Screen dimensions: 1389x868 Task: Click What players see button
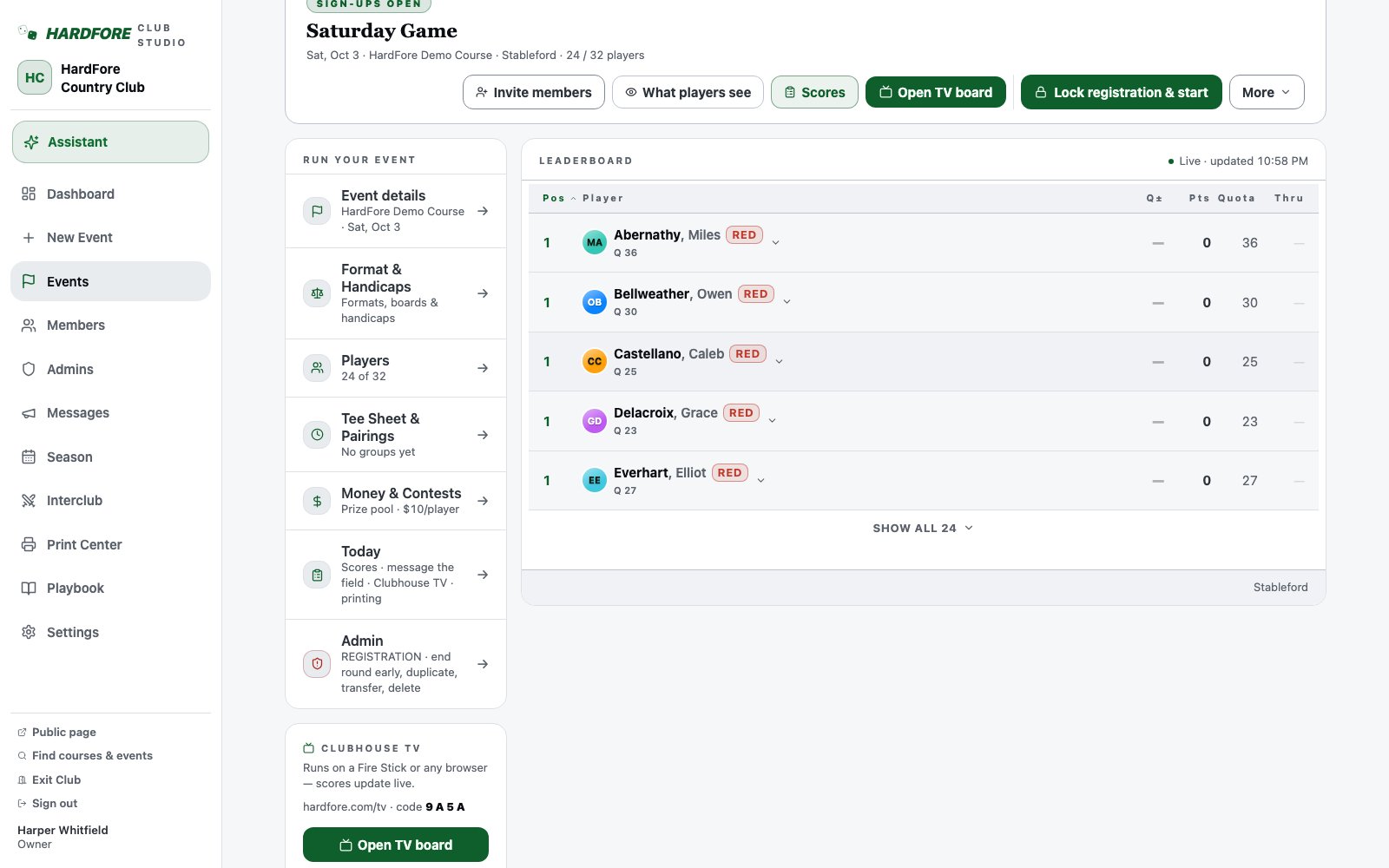[688, 92]
